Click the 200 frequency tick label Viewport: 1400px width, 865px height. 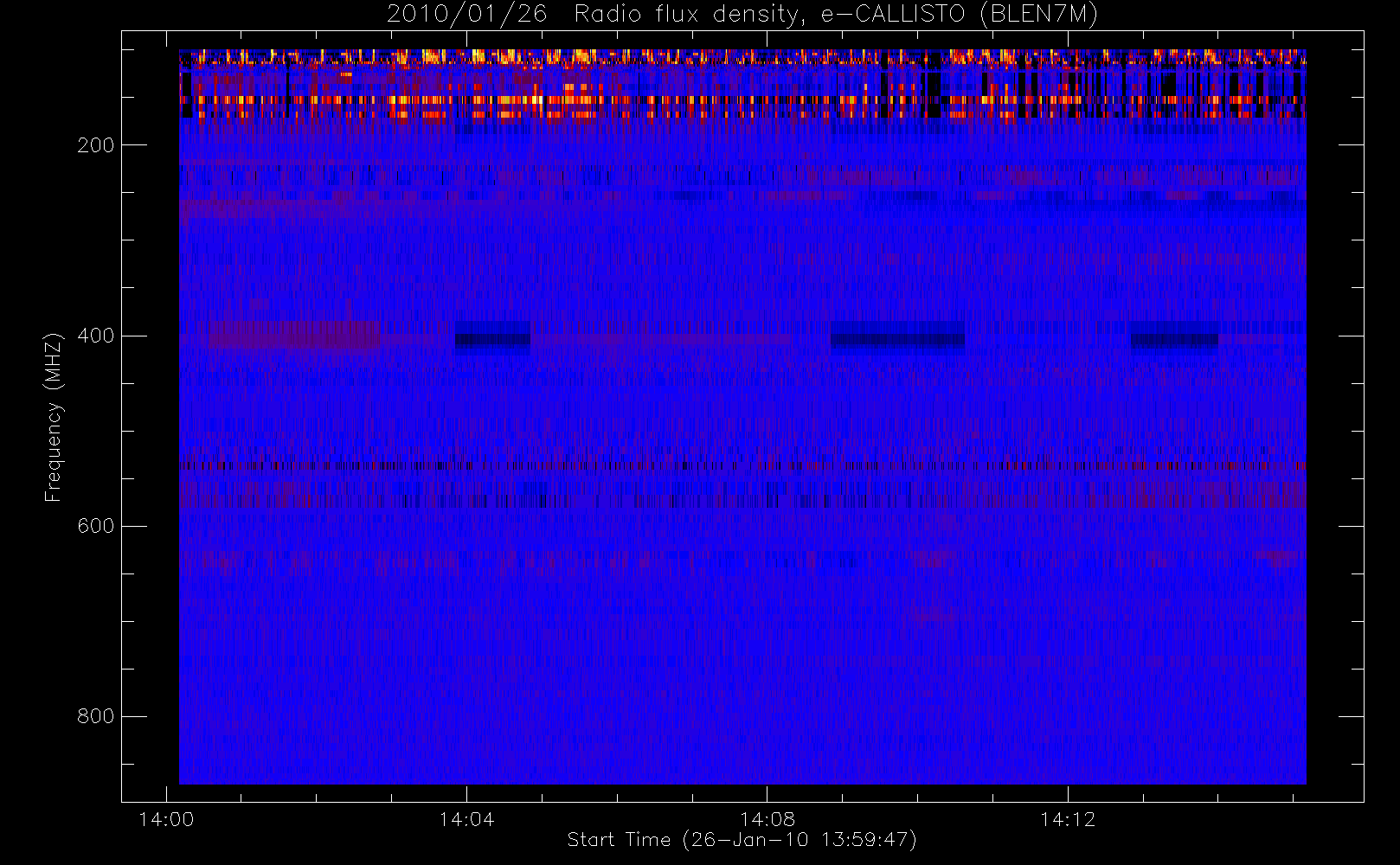pyautogui.click(x=96, y=145)
